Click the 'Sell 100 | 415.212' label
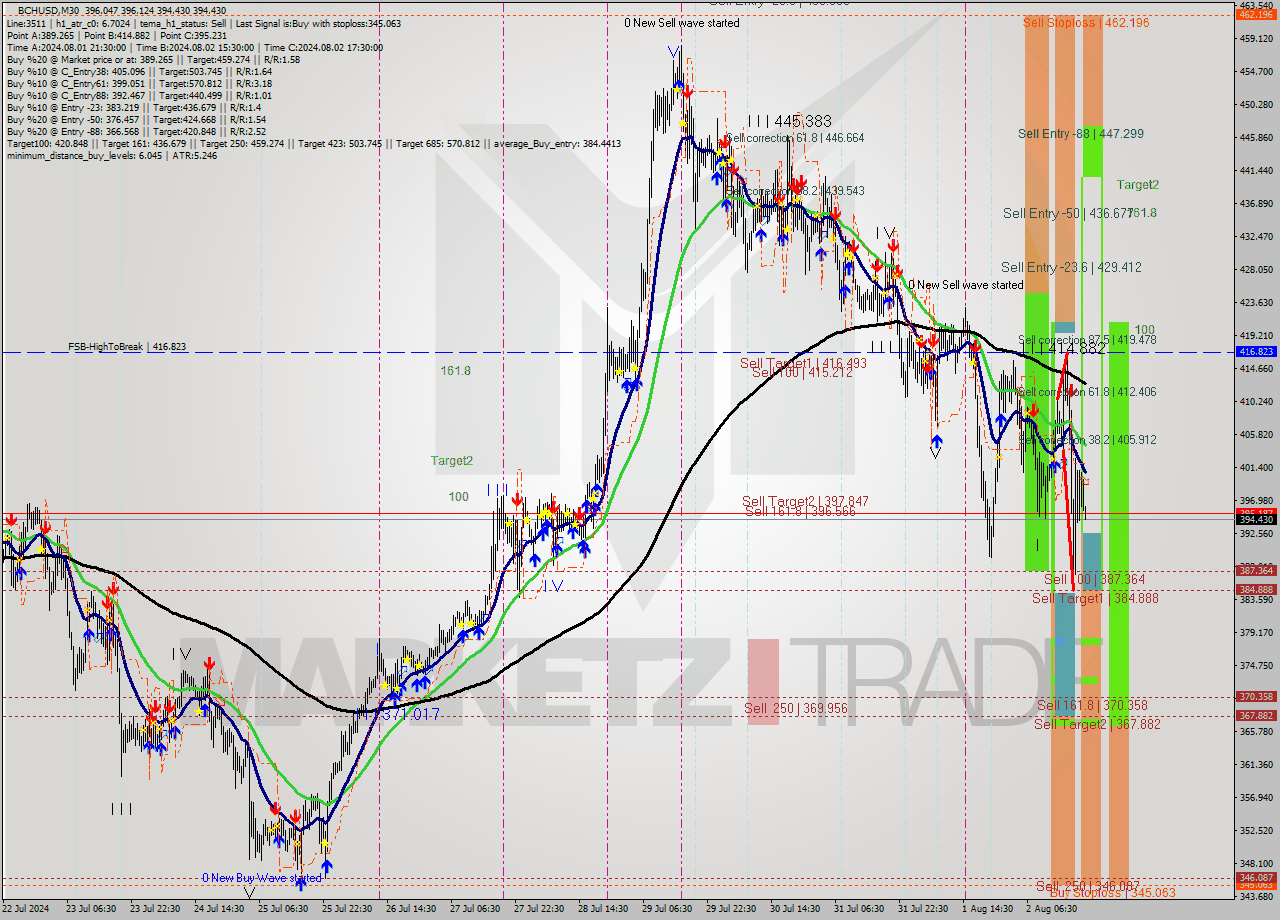Viewport: 1280px width, 920px height. tap(802, 372)
